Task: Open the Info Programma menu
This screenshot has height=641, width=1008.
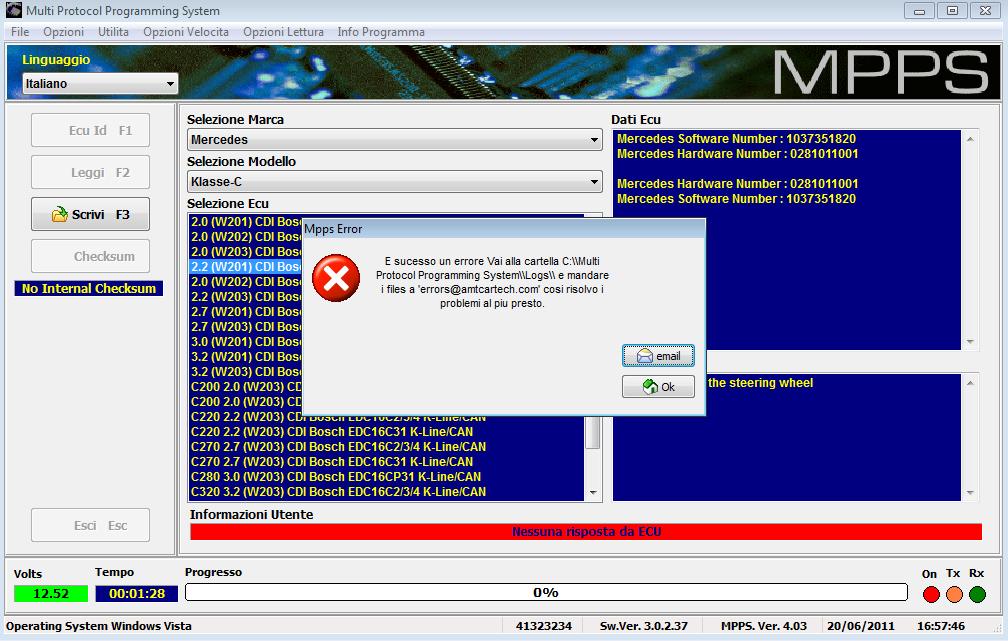Action: 381,32
